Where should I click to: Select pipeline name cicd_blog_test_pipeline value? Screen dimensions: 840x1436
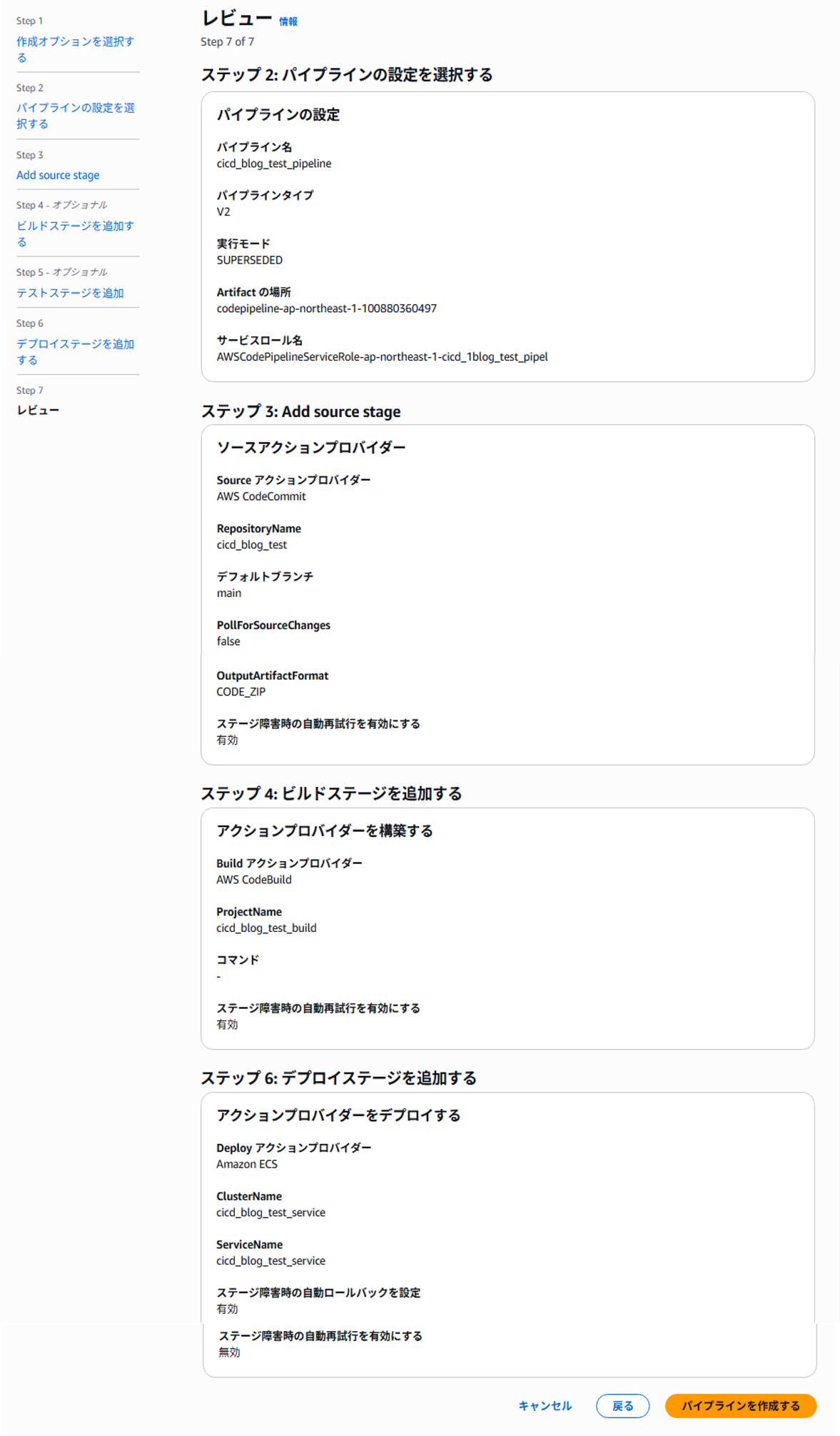274,164
